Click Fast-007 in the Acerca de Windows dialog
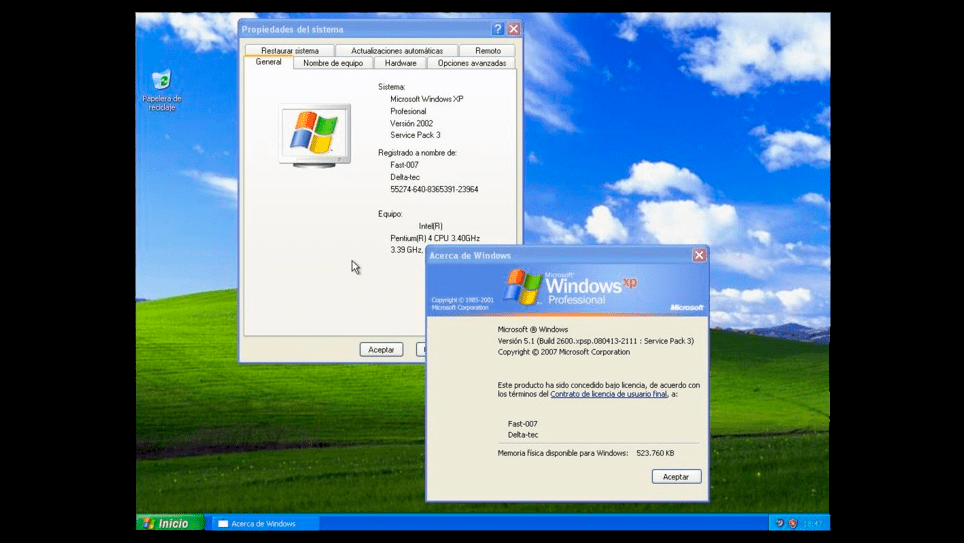The image size is (964, 543). (523, 424)
